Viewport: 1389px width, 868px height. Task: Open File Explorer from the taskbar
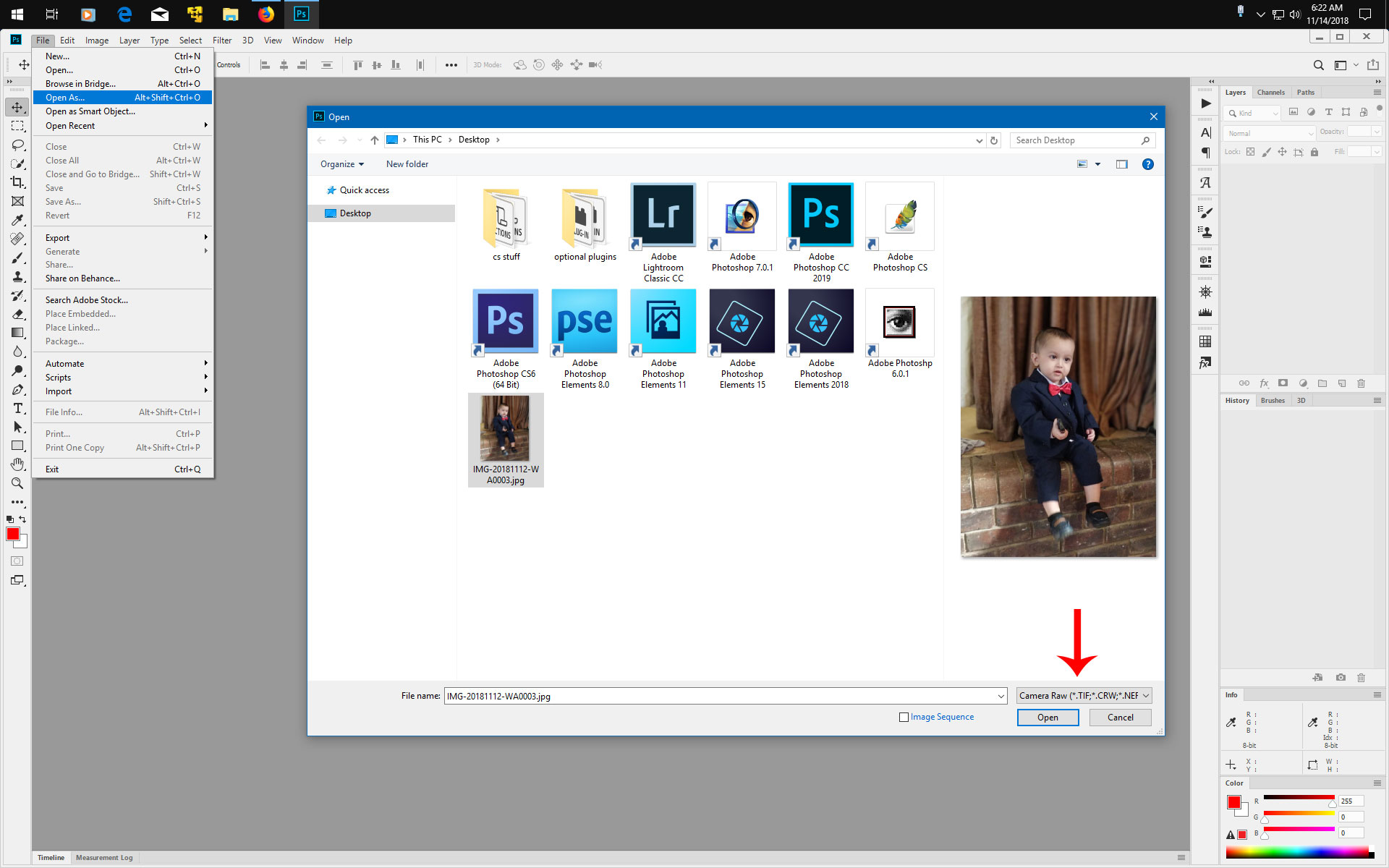230,14
